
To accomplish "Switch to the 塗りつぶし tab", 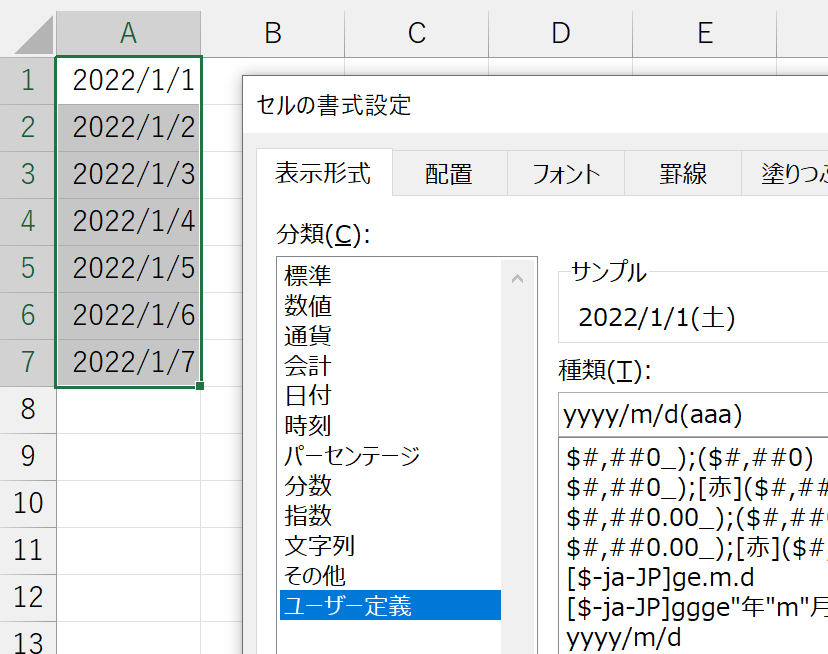I will pos(785,174).
